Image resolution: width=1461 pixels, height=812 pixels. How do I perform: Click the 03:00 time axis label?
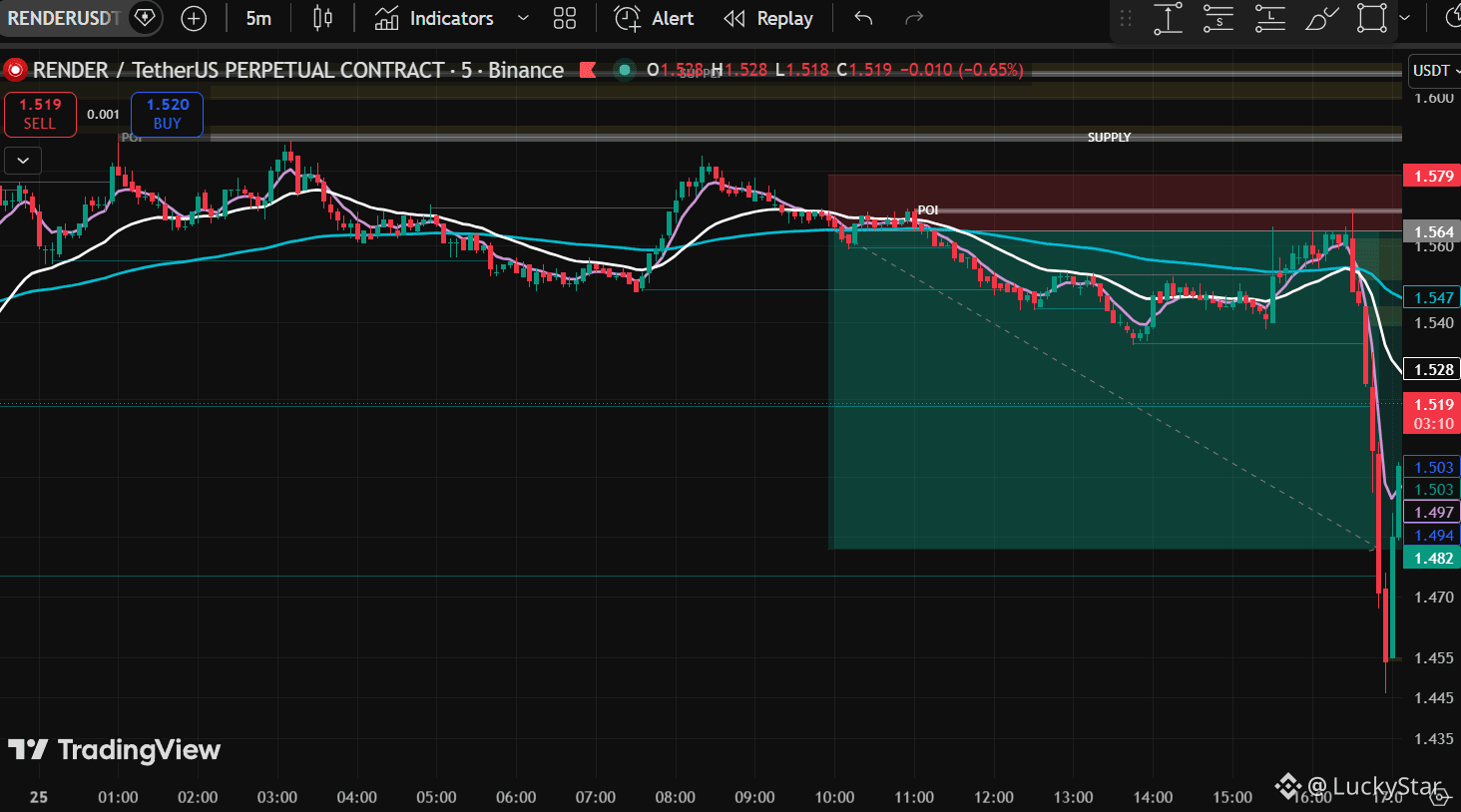point(277,797)
